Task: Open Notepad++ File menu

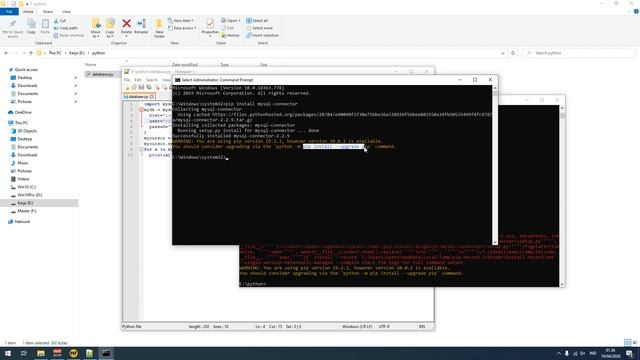Action: point(127,80)
